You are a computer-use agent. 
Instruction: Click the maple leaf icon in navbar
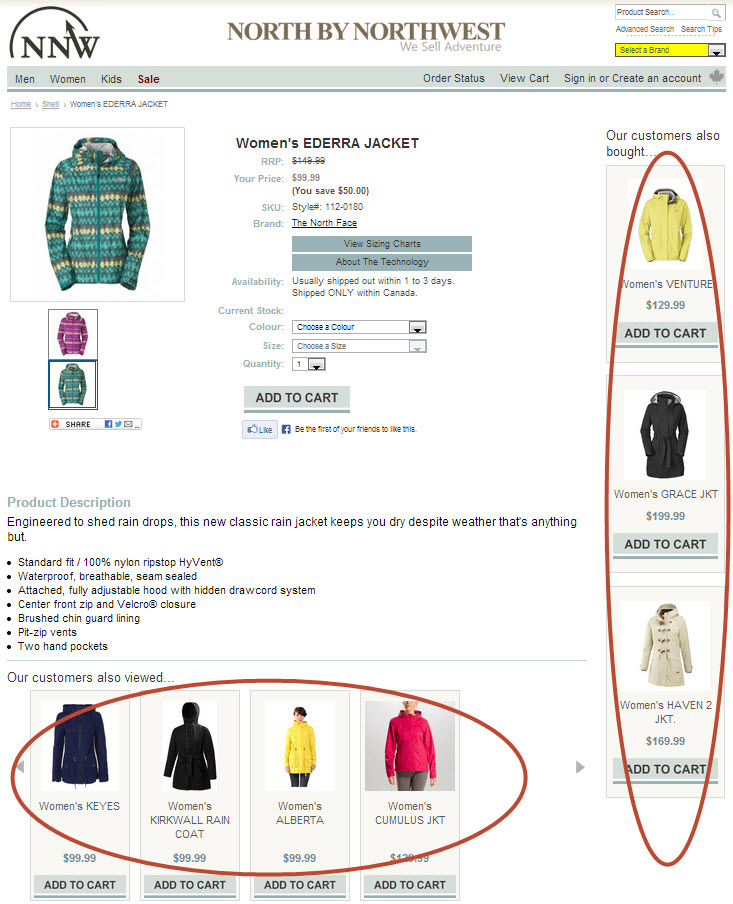pos(716,77)
